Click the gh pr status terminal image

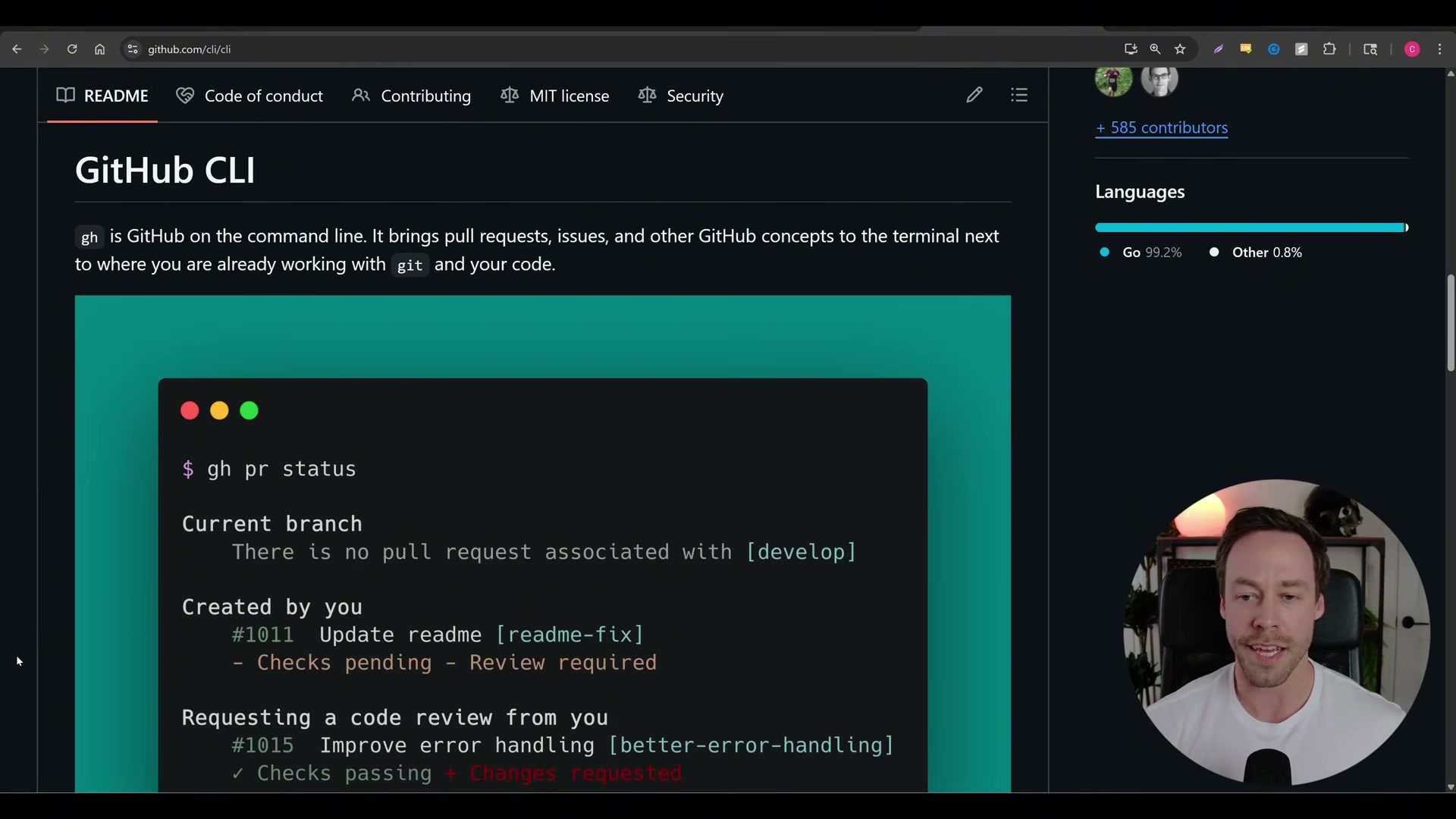(x=543, y=544)
